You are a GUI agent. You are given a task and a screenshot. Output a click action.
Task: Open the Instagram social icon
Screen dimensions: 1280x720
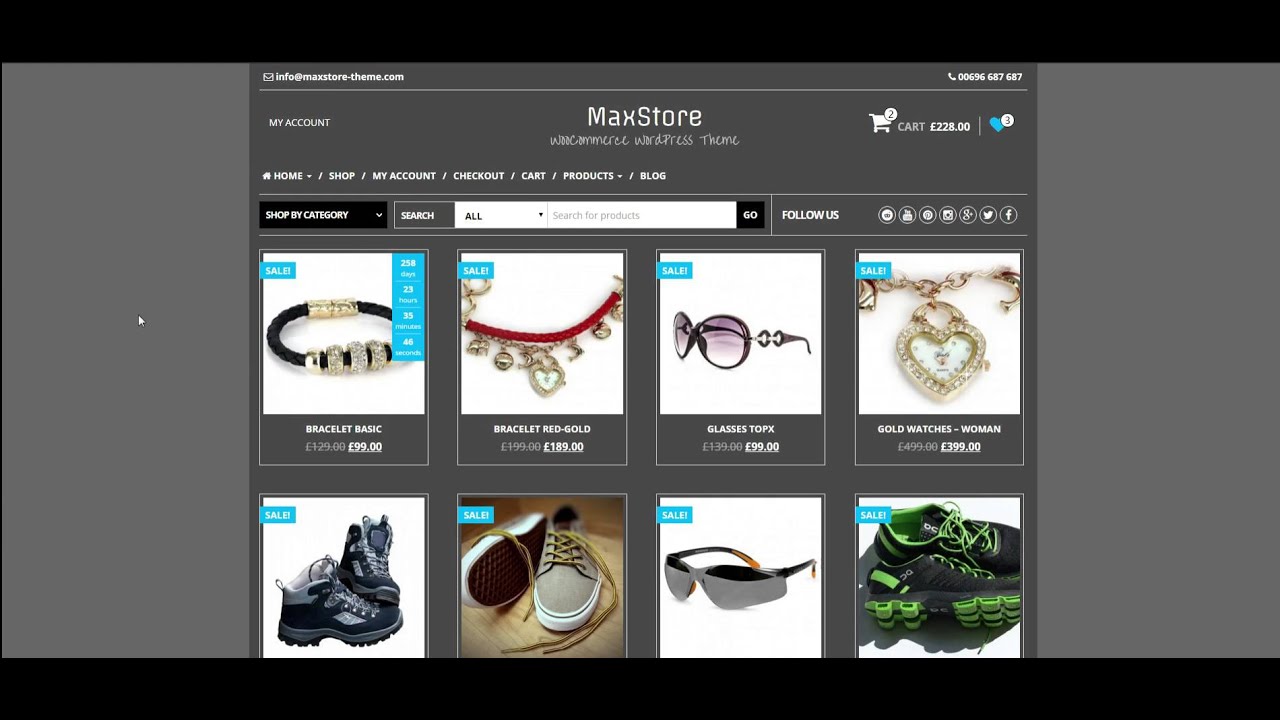948,215
